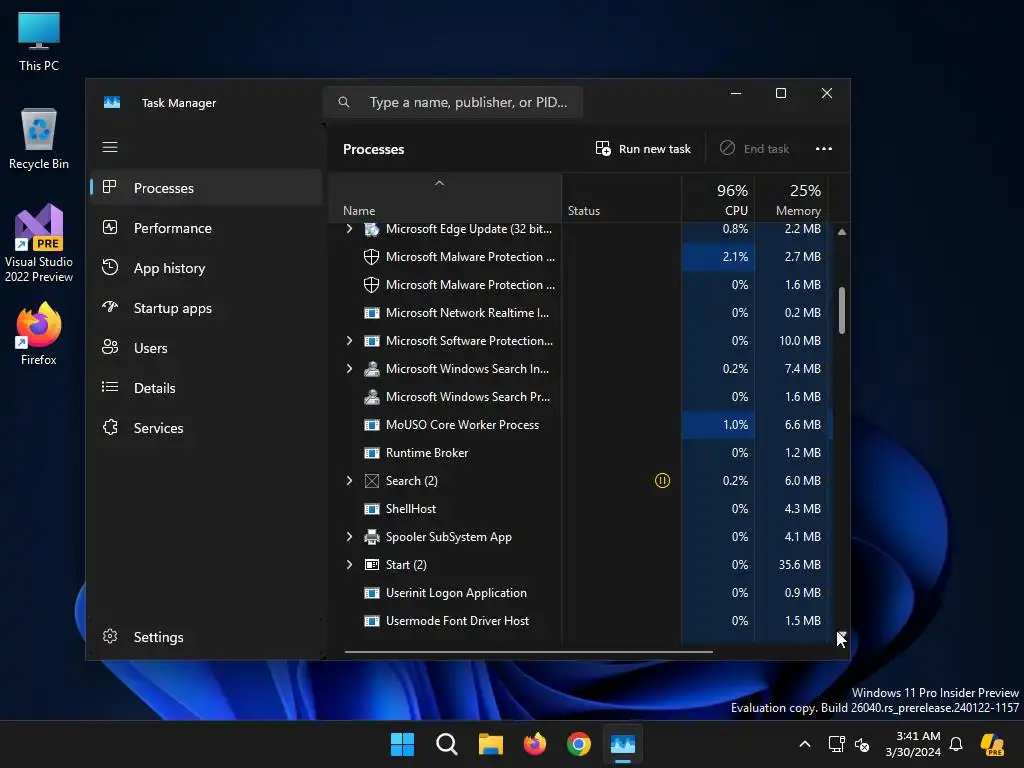This screenshot has width=1024, height=768.
Task: Expand the Search (2) process group
Action: coord(349,481)
